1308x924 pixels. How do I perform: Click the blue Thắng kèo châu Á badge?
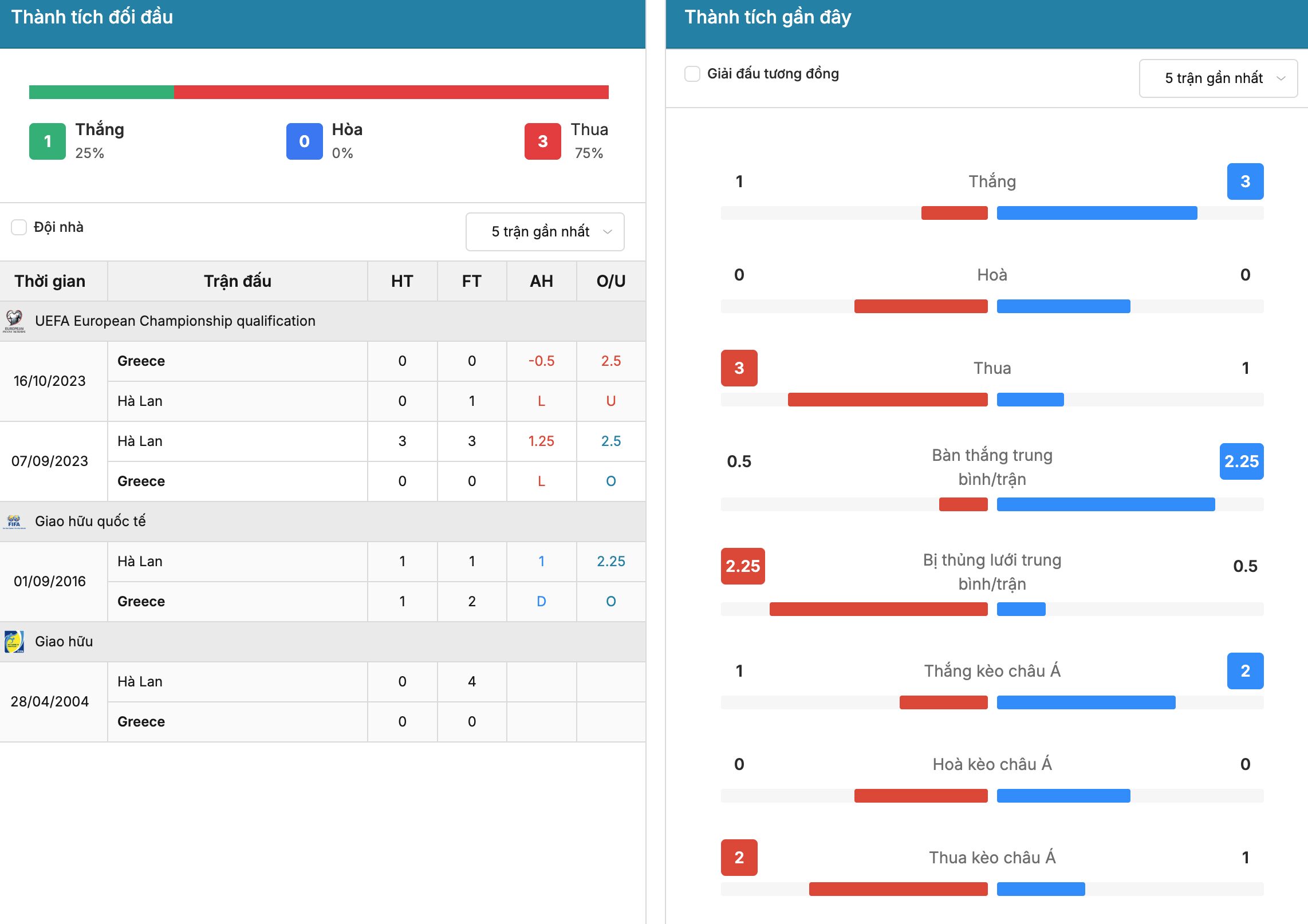[x=1245, y=670]
